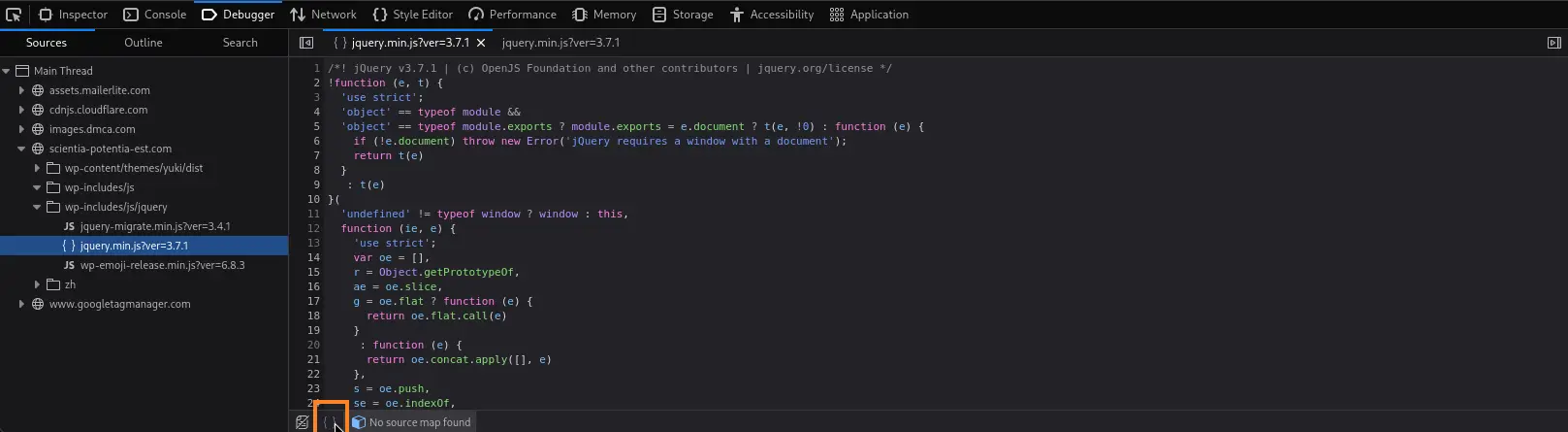Switch to the Outline sidebar tab
This screenshot has width=1568, height=432.
coord(144,43)
